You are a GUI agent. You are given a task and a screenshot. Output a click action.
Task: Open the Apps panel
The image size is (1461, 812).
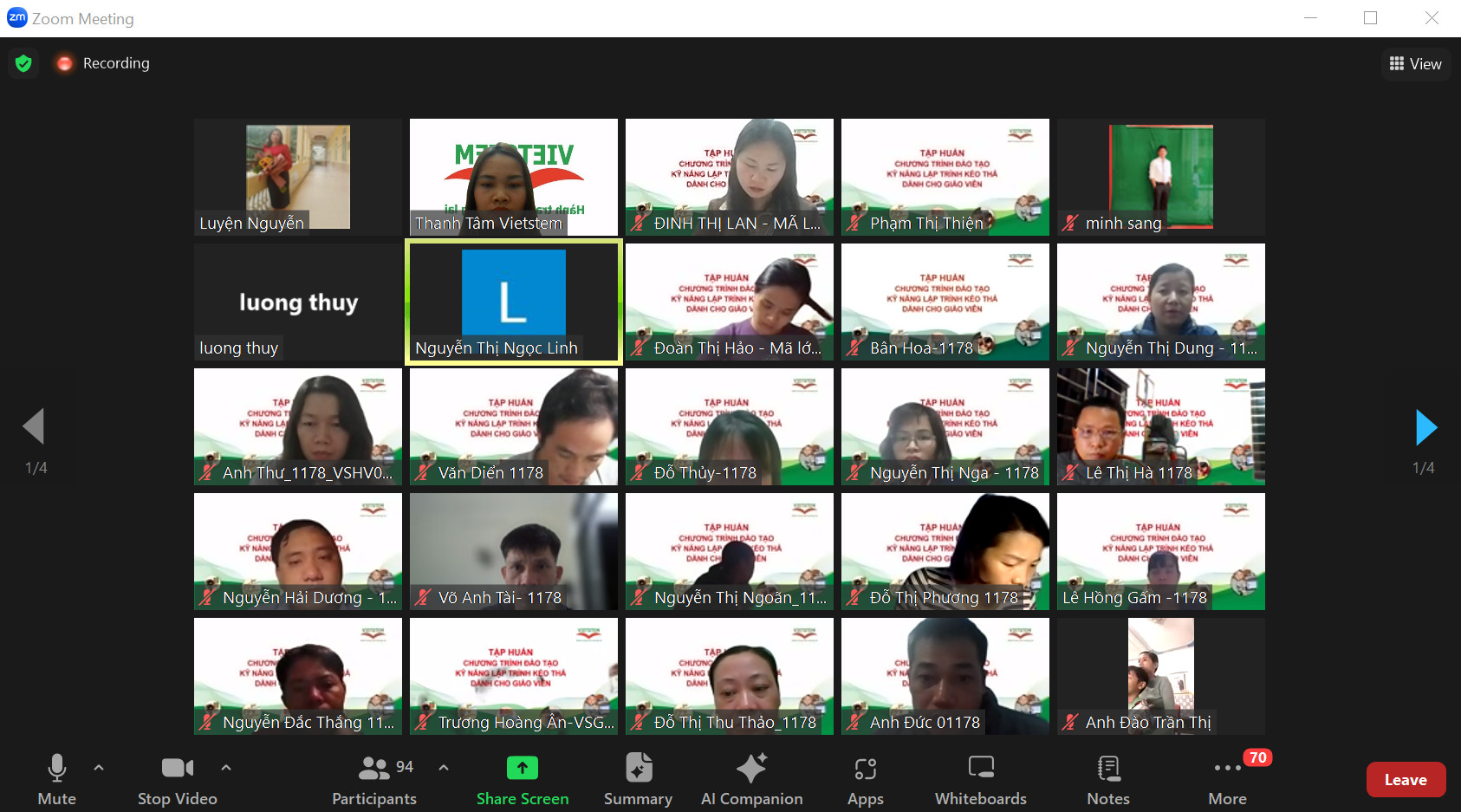(x=865, y=779)
